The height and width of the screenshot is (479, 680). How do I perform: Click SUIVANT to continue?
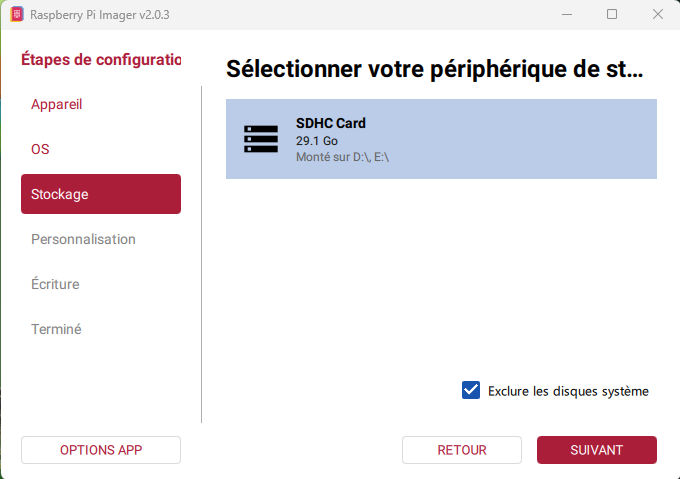point(596,450)
